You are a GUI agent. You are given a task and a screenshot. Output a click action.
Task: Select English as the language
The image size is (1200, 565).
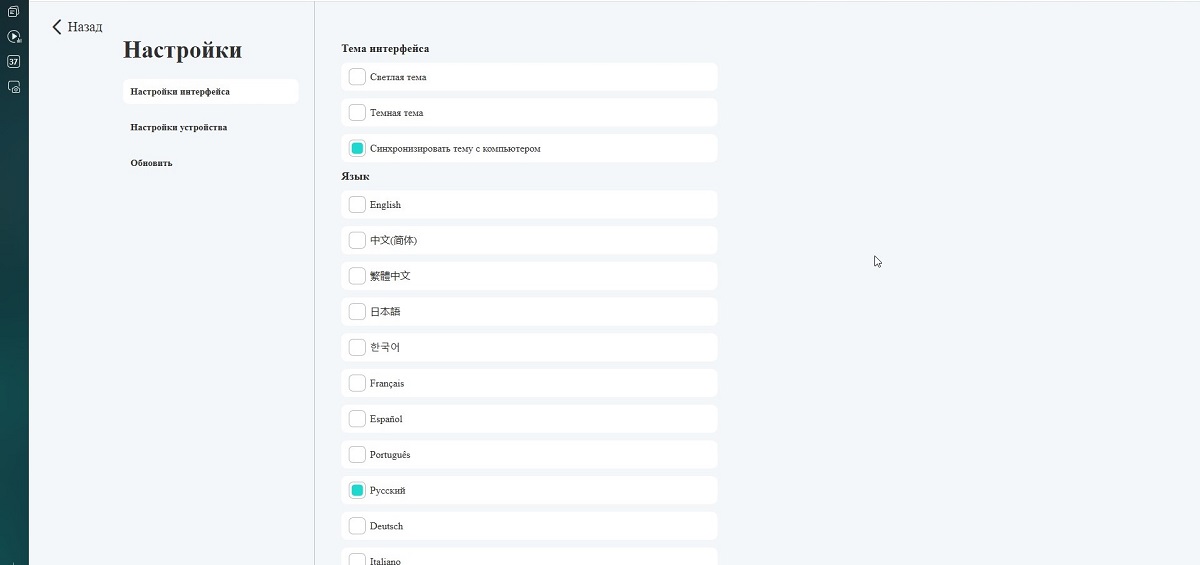[x=357, y=205]
